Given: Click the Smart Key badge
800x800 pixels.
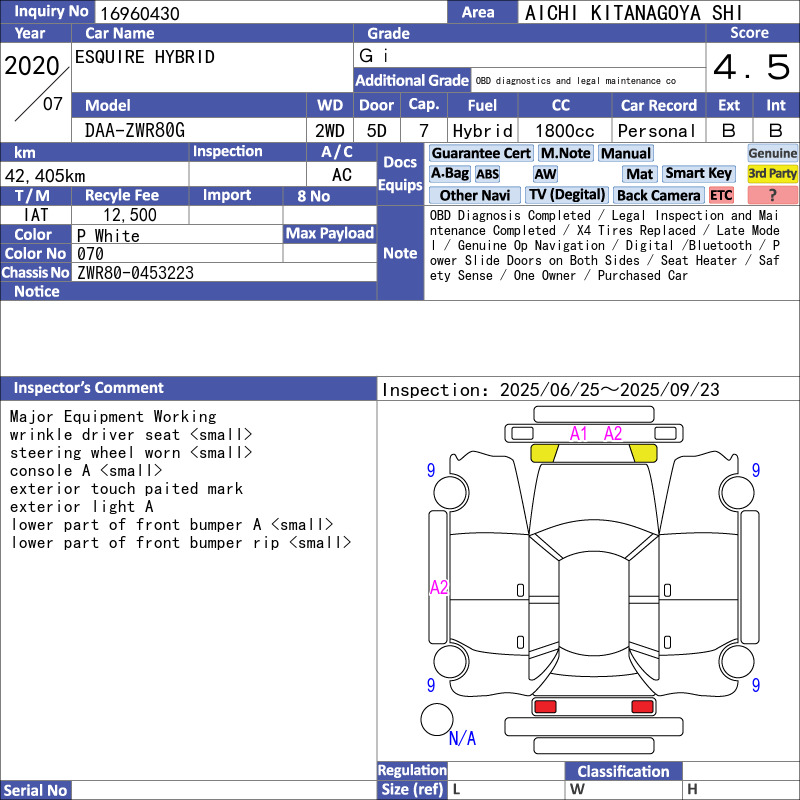Looking at the screenshot, I should click(x=699, y=174).
